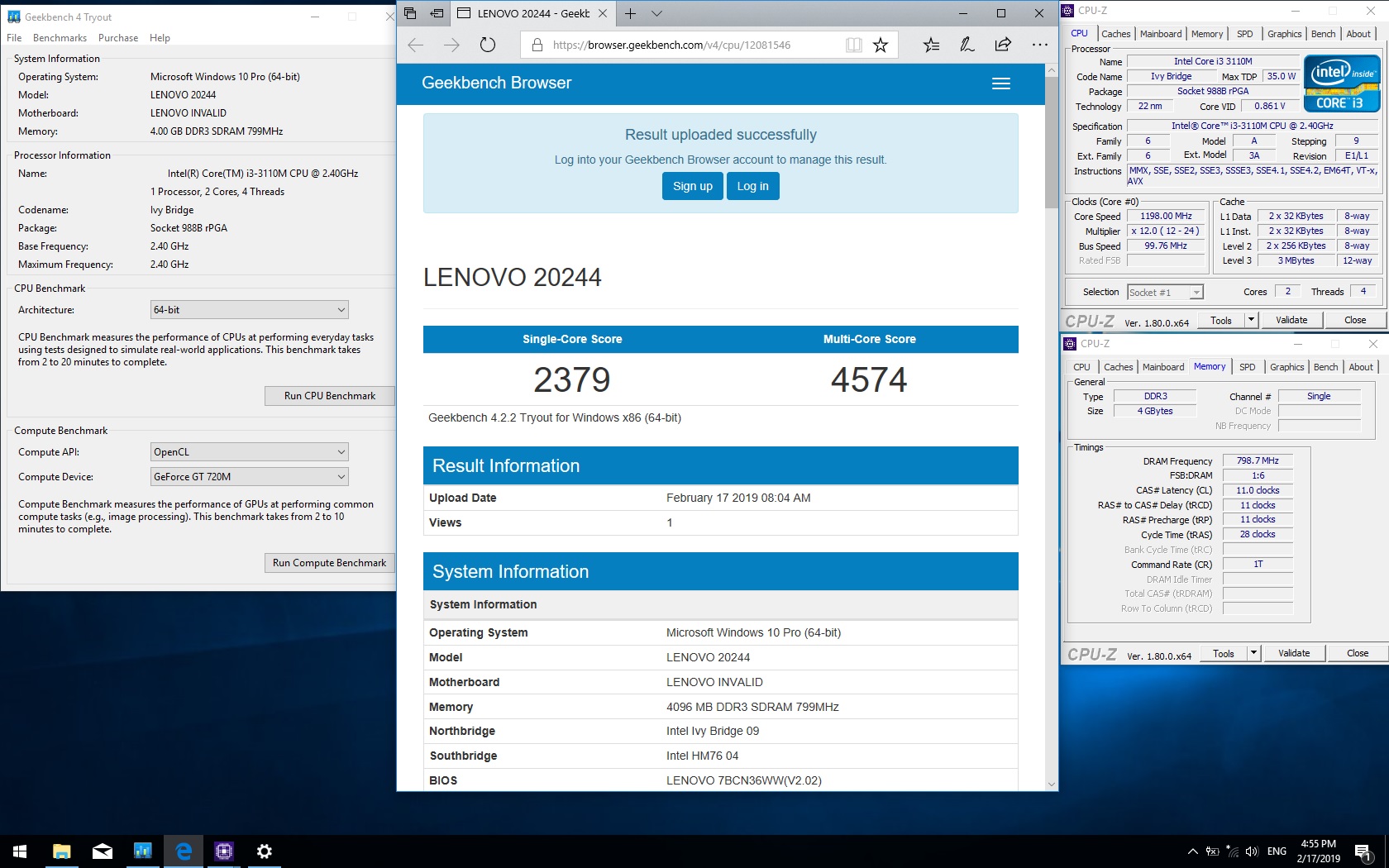Switch to Mainboard tab in upper CPU-Z
Image resolution: width=1389 pixels, height=868 pixels.
[x=1161, y=34]
